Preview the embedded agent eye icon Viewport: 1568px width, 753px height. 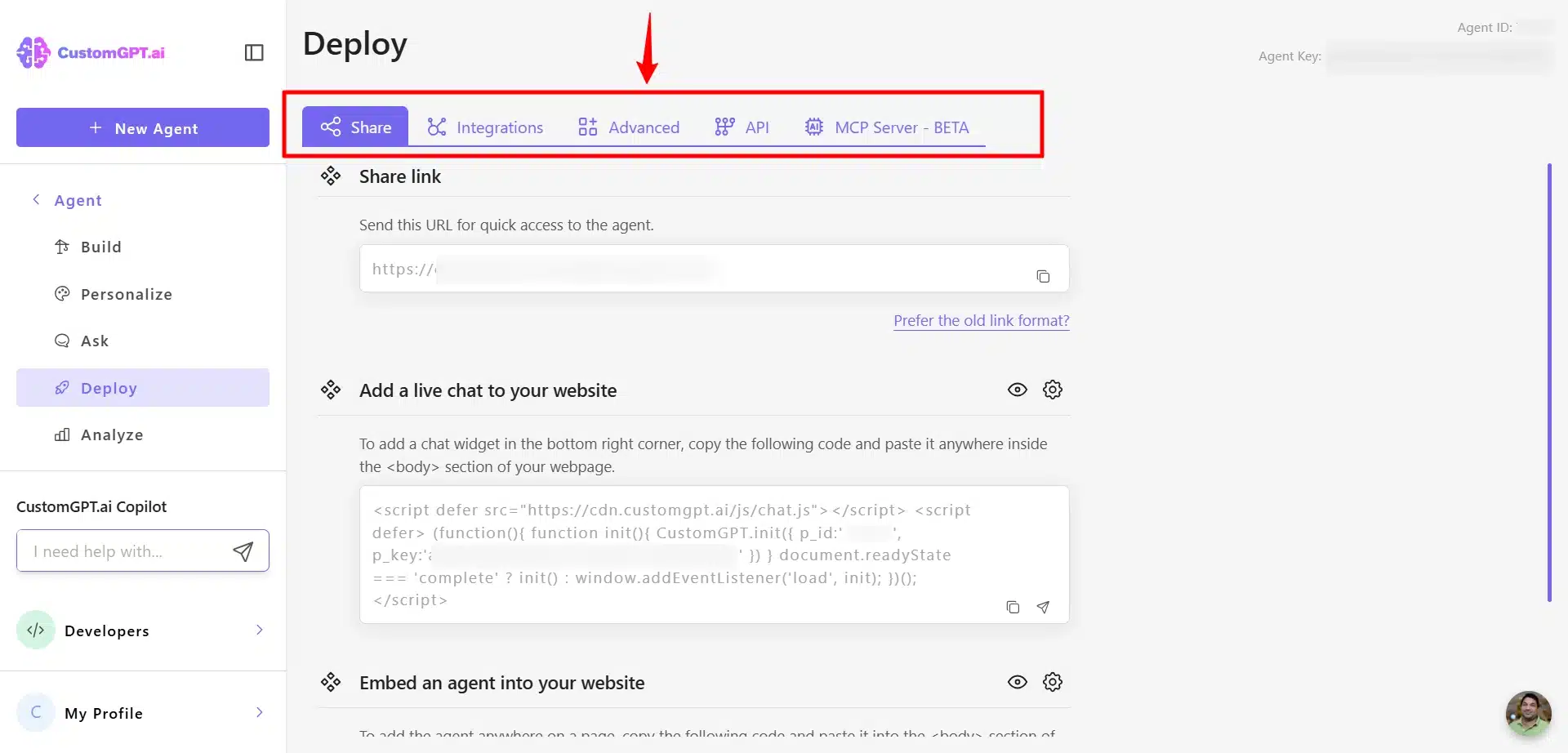click(x=1018, y=682)
